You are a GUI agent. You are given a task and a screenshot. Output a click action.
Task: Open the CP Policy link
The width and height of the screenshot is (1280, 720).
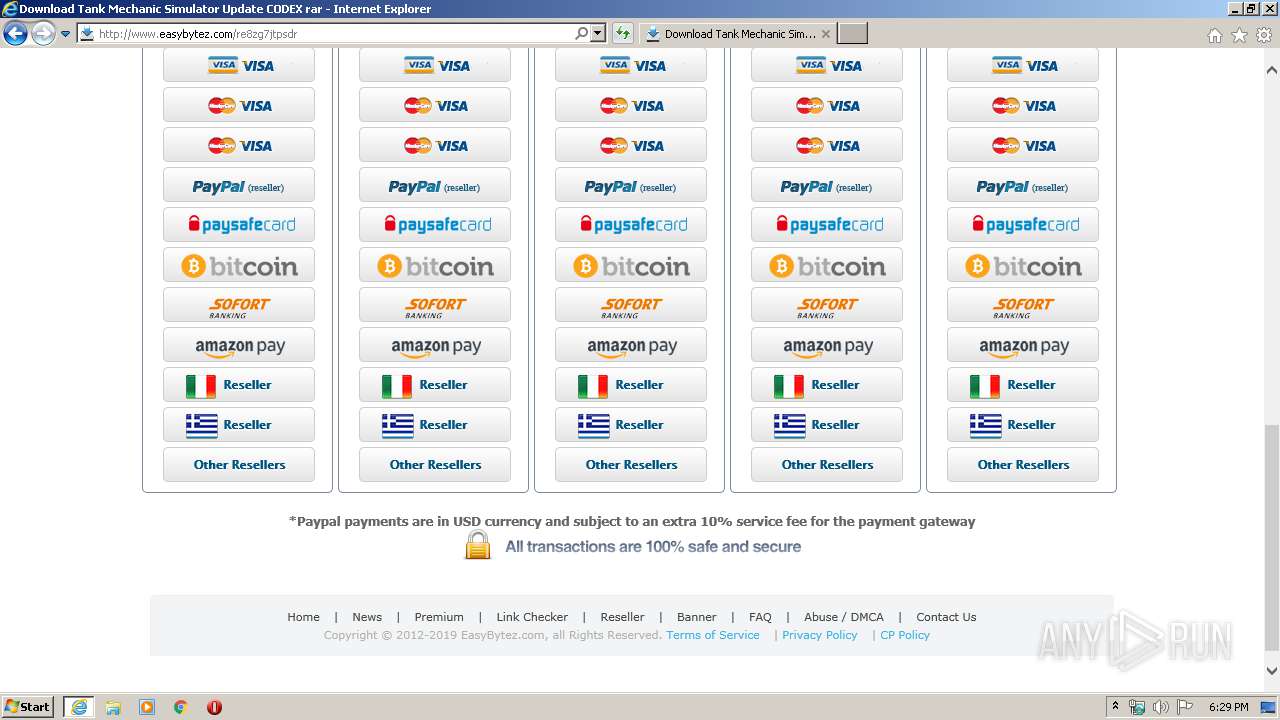coord(905,635)
